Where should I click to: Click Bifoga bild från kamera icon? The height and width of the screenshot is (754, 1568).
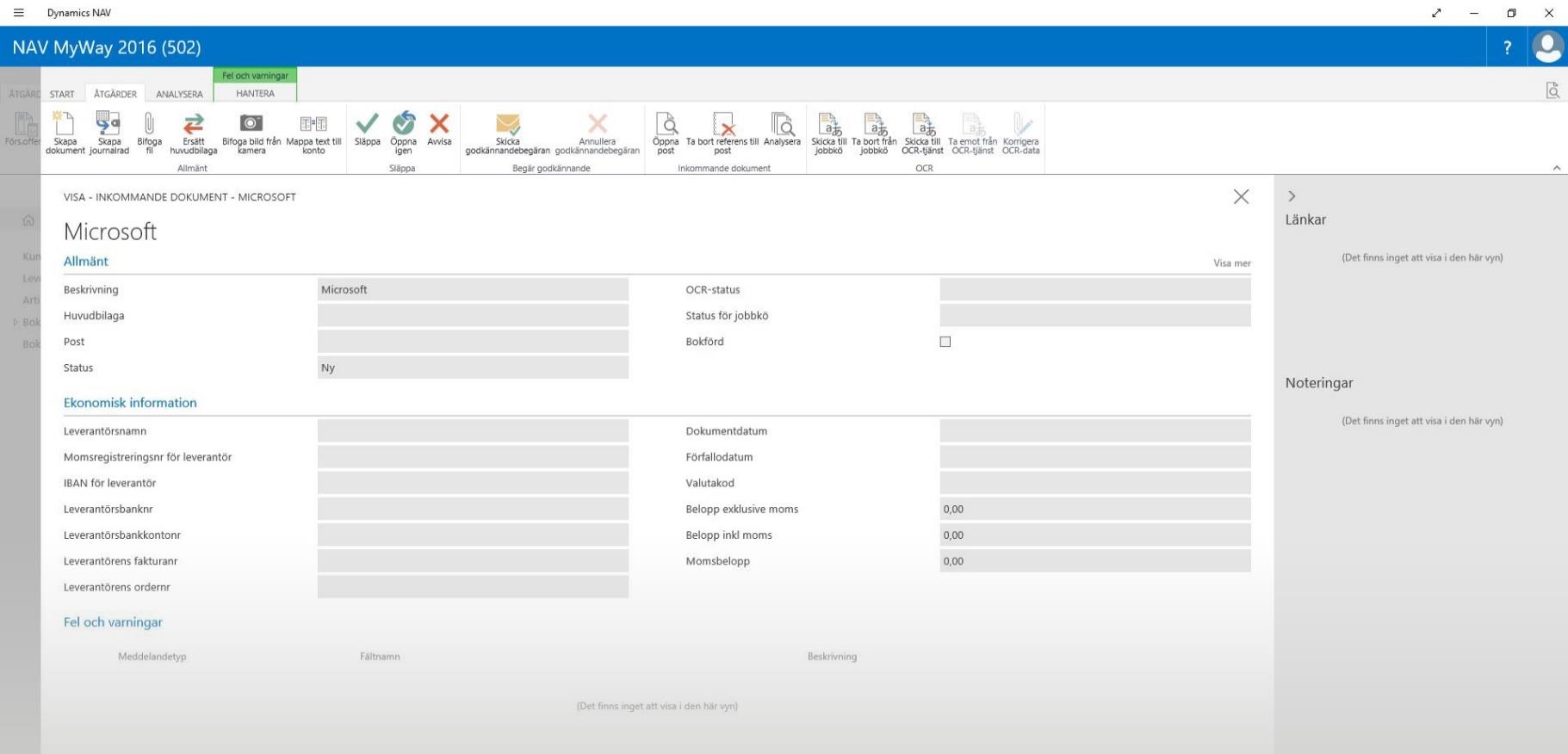click(251, 124)
